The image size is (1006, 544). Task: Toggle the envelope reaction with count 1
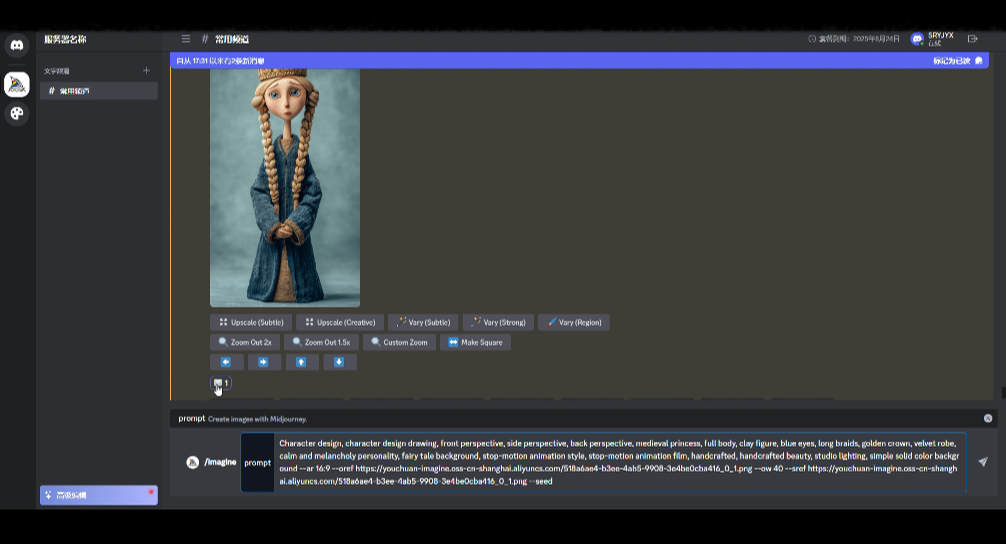point(220,383)
